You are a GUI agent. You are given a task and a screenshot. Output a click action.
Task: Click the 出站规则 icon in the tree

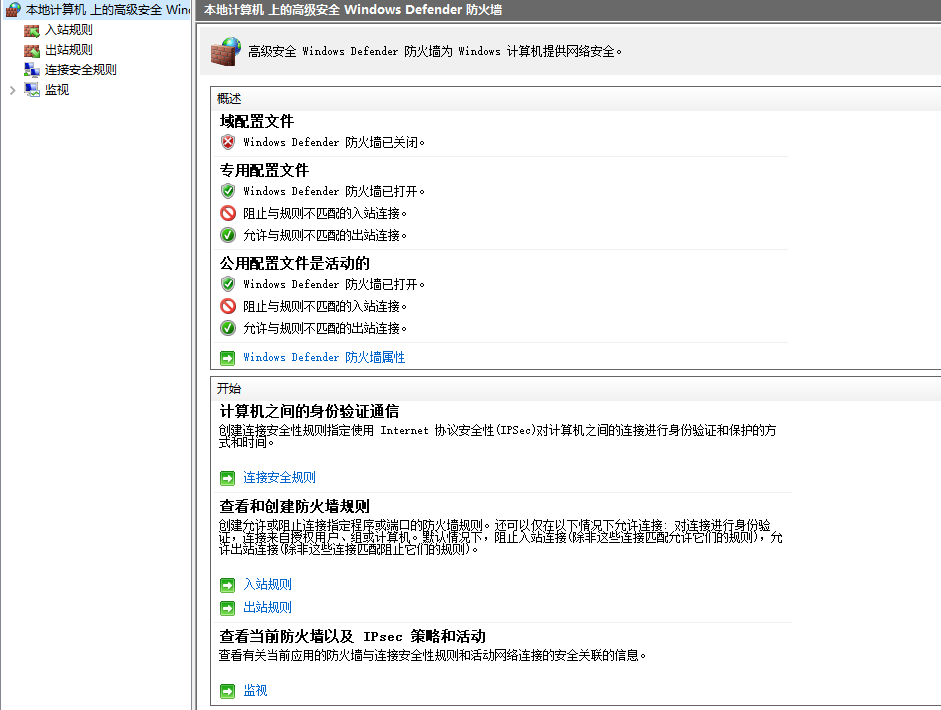tap(32, 50)
